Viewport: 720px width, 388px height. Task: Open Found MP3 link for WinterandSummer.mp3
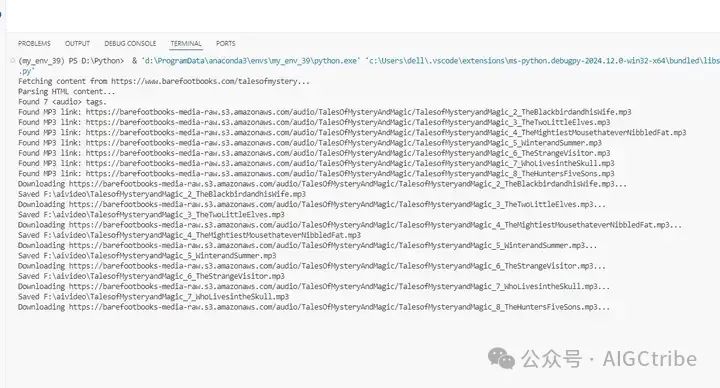[x=344, y=143]
